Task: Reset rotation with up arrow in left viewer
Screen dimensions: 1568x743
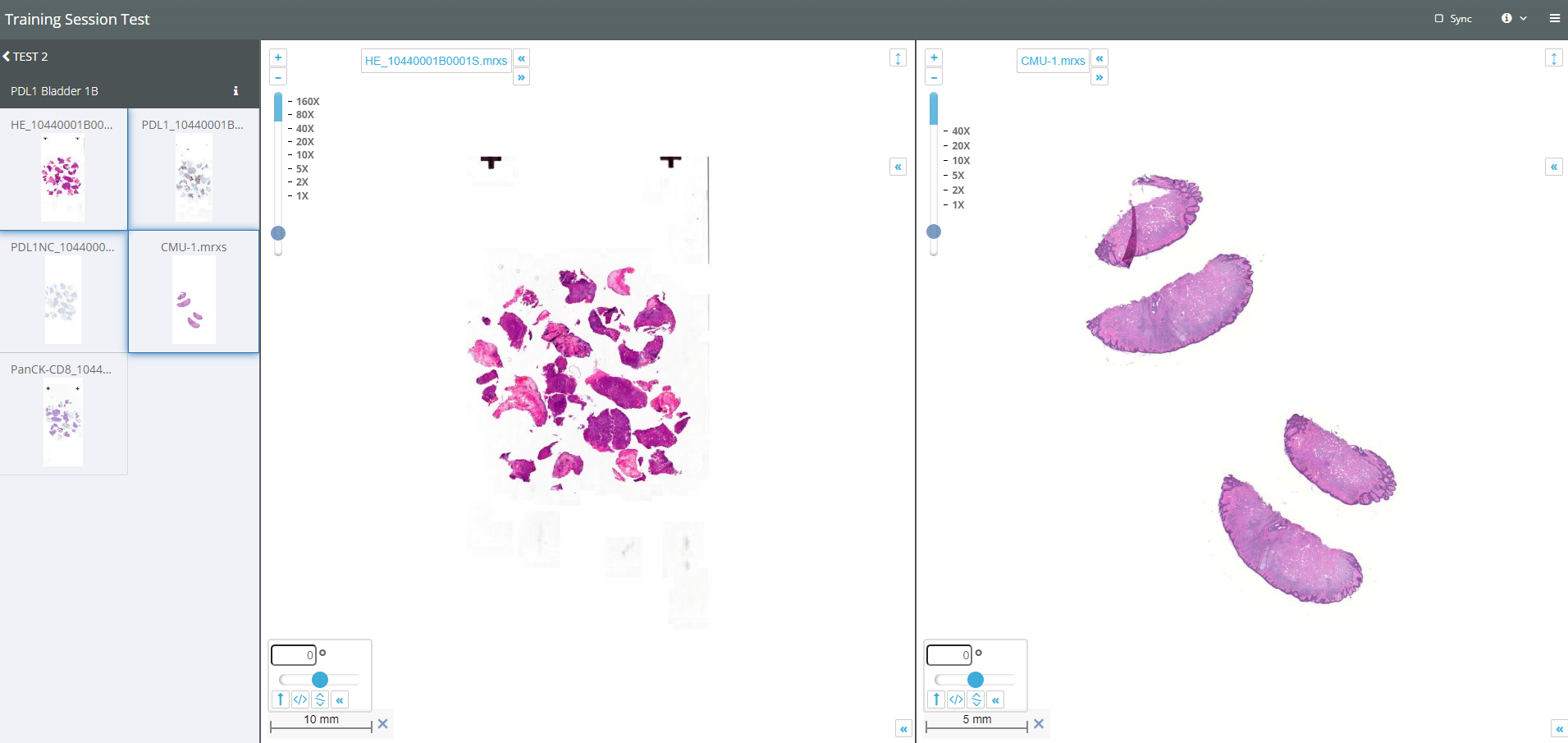Action: [281, 699]
